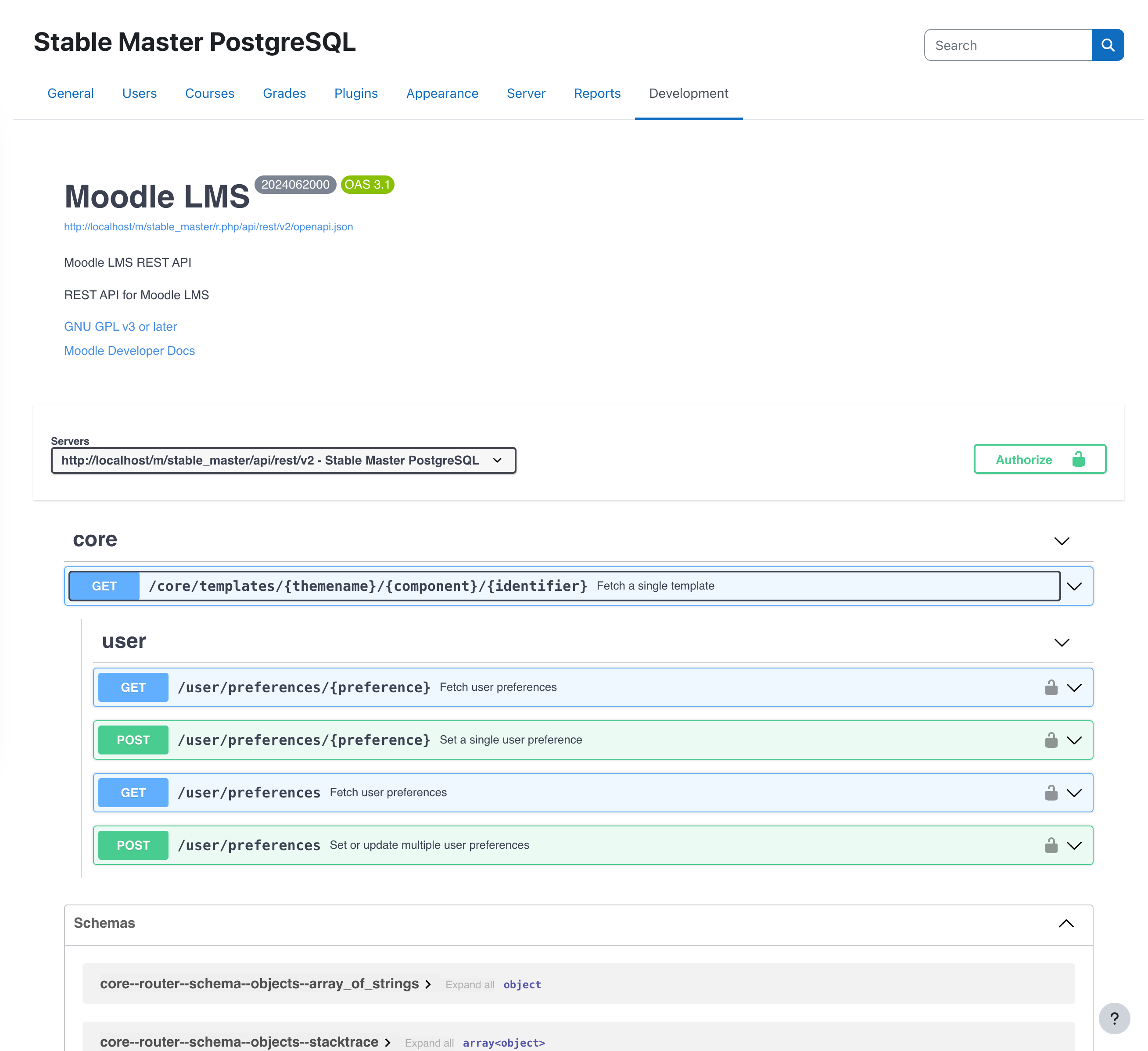Image resolution: width=1148 pixels, height=1051 pixels.
Task: Switch to the Courses tab
Action: (x=210, y=93)
